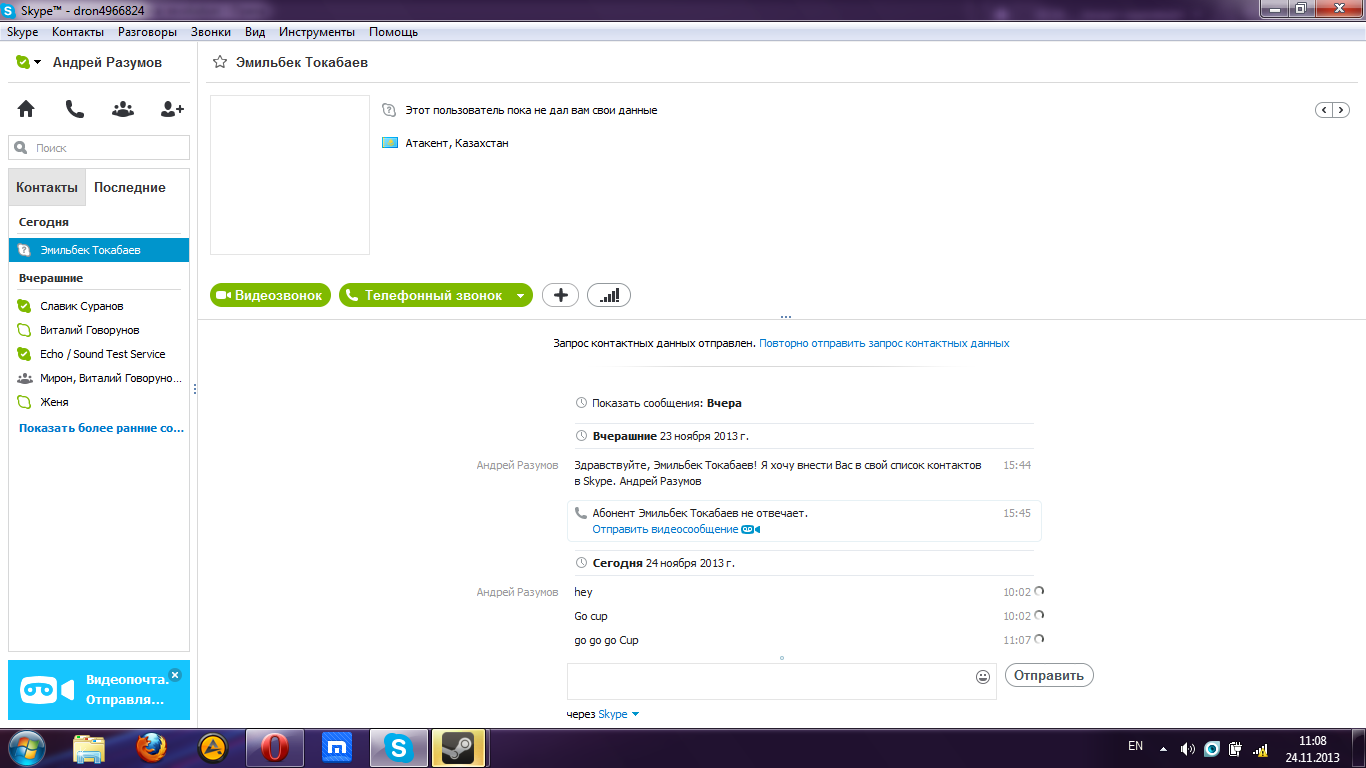Open the Звонки menu

click(x=211, y=32)
